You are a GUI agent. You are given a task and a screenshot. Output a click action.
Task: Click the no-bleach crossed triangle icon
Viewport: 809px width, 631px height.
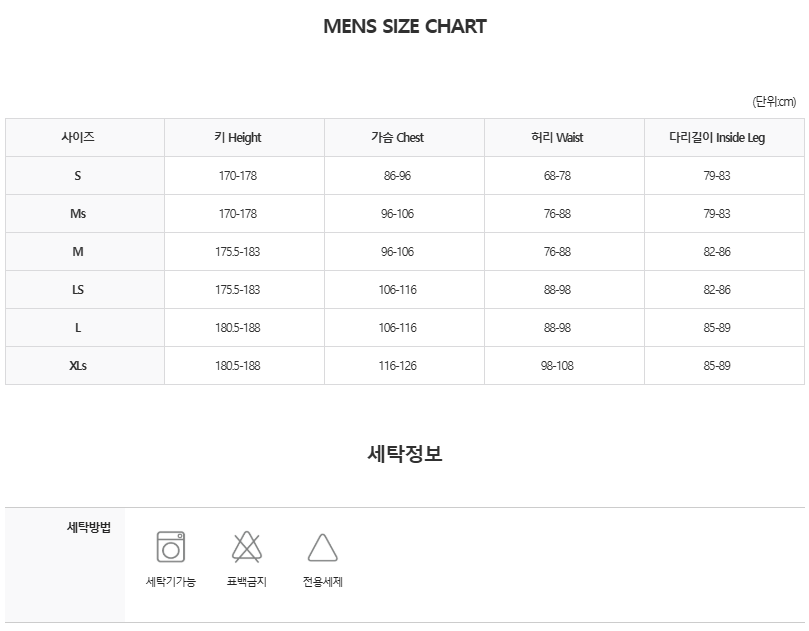pos(247,547)
